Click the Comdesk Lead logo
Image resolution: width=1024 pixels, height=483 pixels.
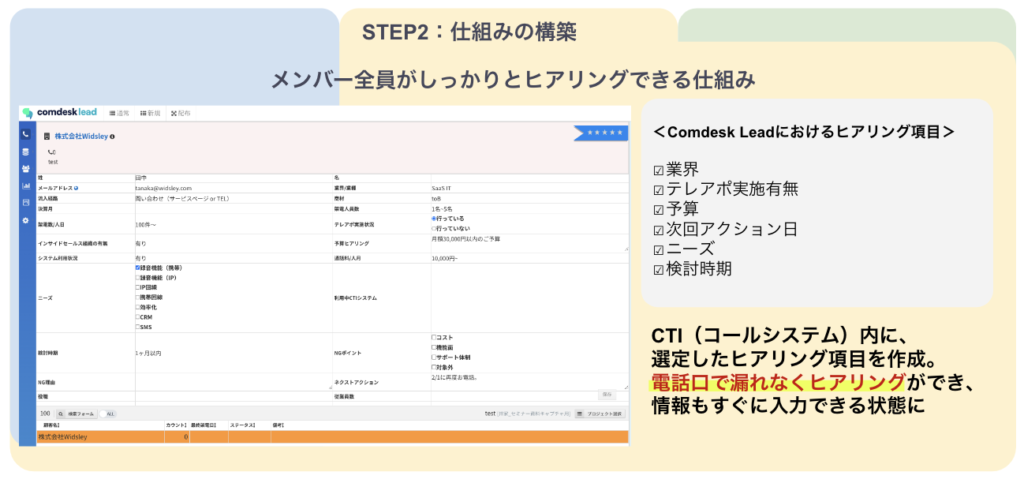(60, 112)
